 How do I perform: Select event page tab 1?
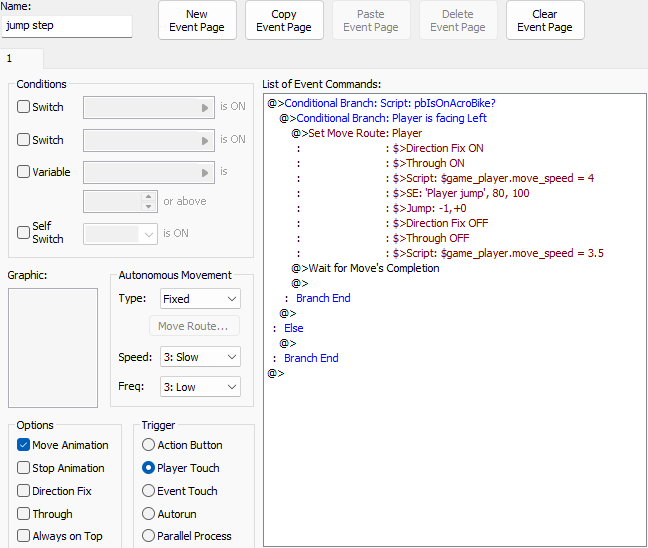(21, 59)
